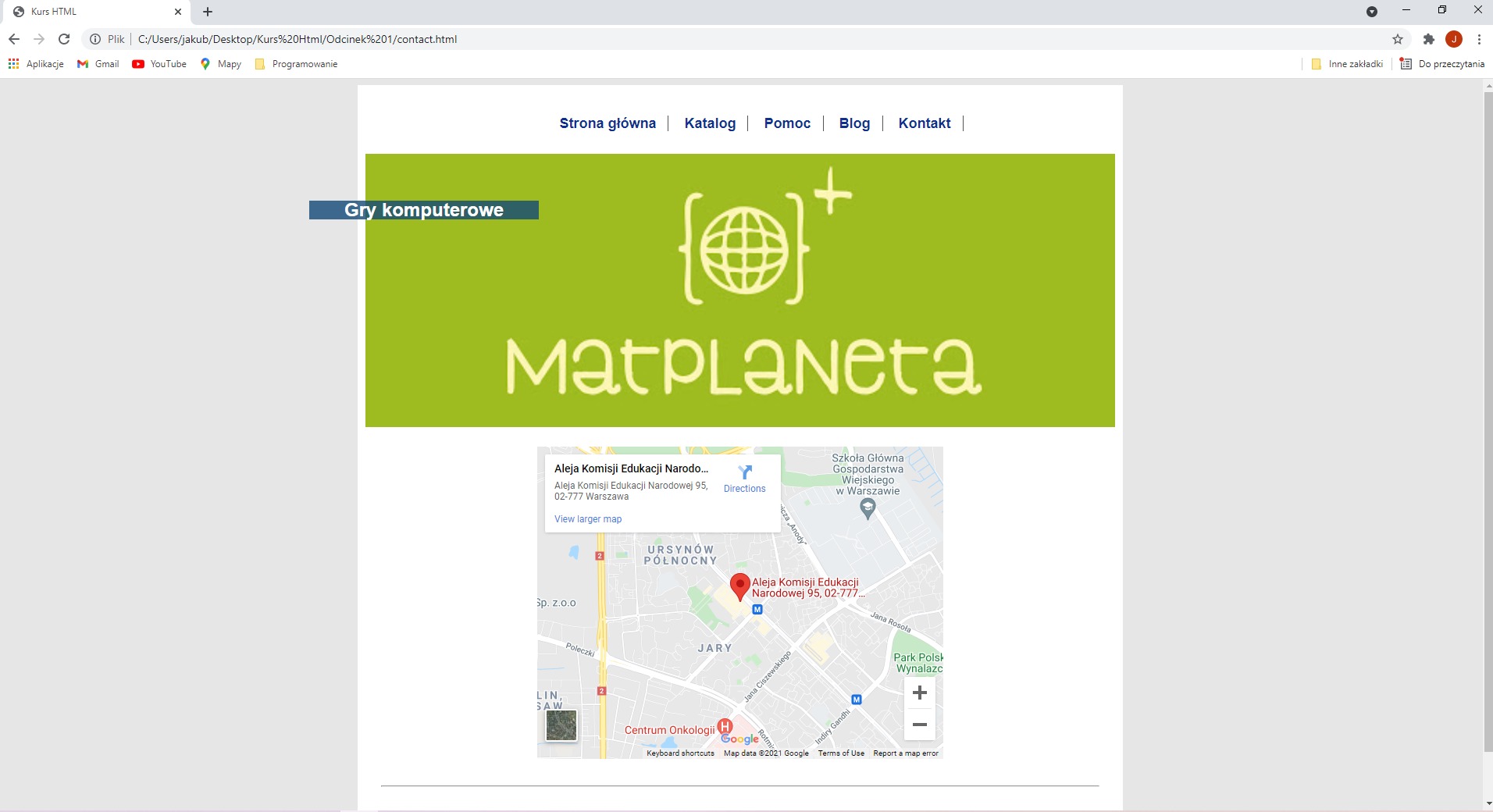Open a new browser tab
The height and width of the screenshot is (812, 1493).
click(208, 12)
